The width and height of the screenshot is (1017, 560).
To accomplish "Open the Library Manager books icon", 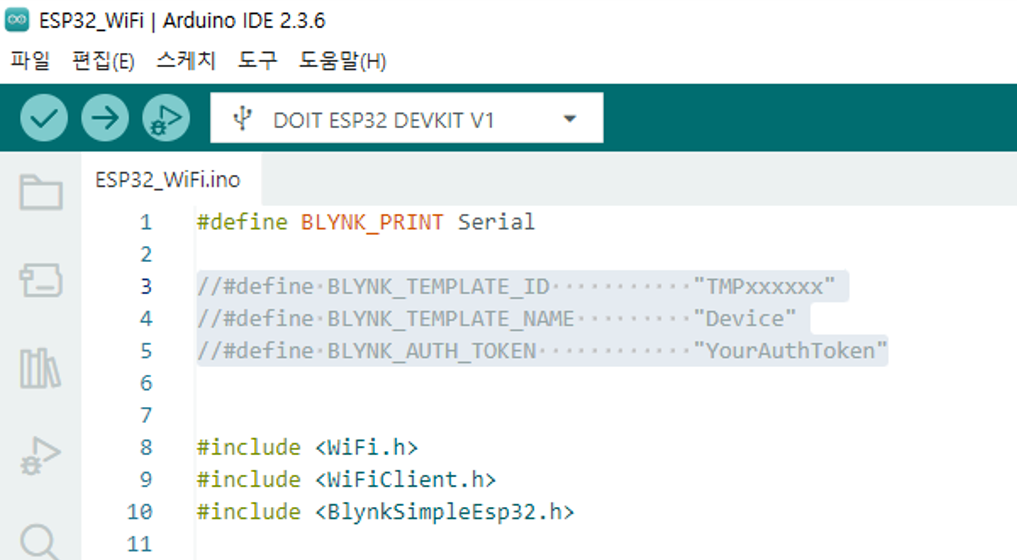I will 40,368.
